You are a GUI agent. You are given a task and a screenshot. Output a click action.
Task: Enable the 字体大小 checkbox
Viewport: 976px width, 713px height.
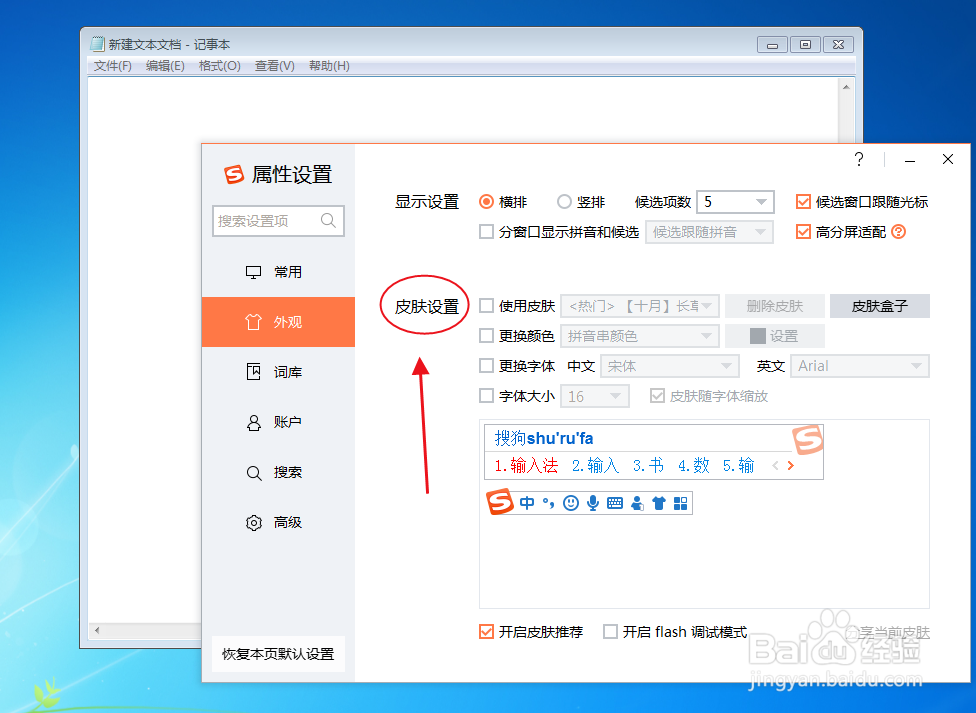click(x=486, y=395)
